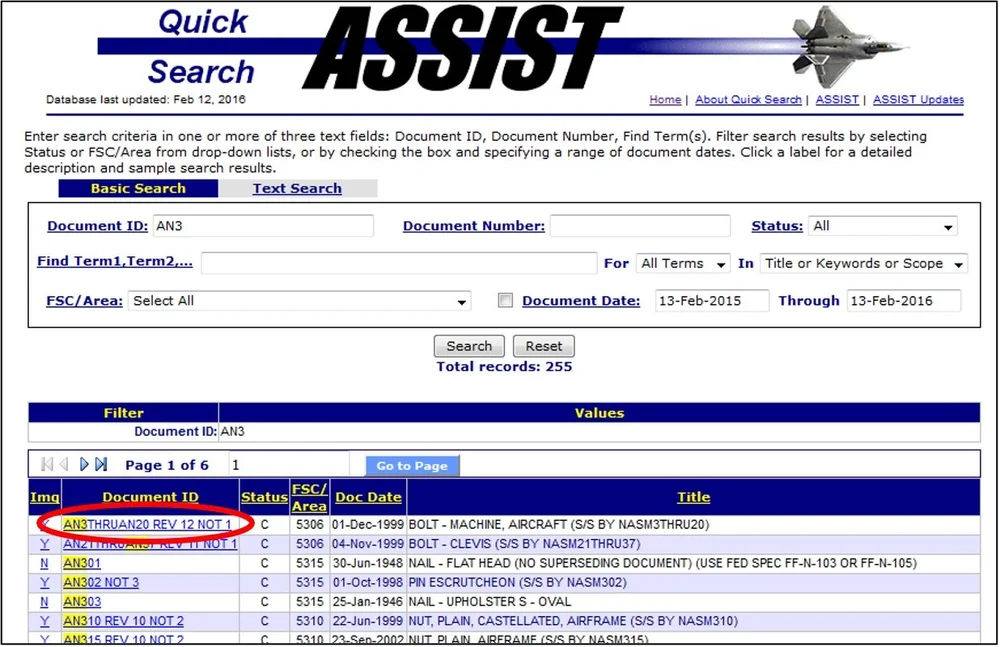
Task: Open document AN3THRUAN20 REV 12 NOT 1
Action: [147, 524]
